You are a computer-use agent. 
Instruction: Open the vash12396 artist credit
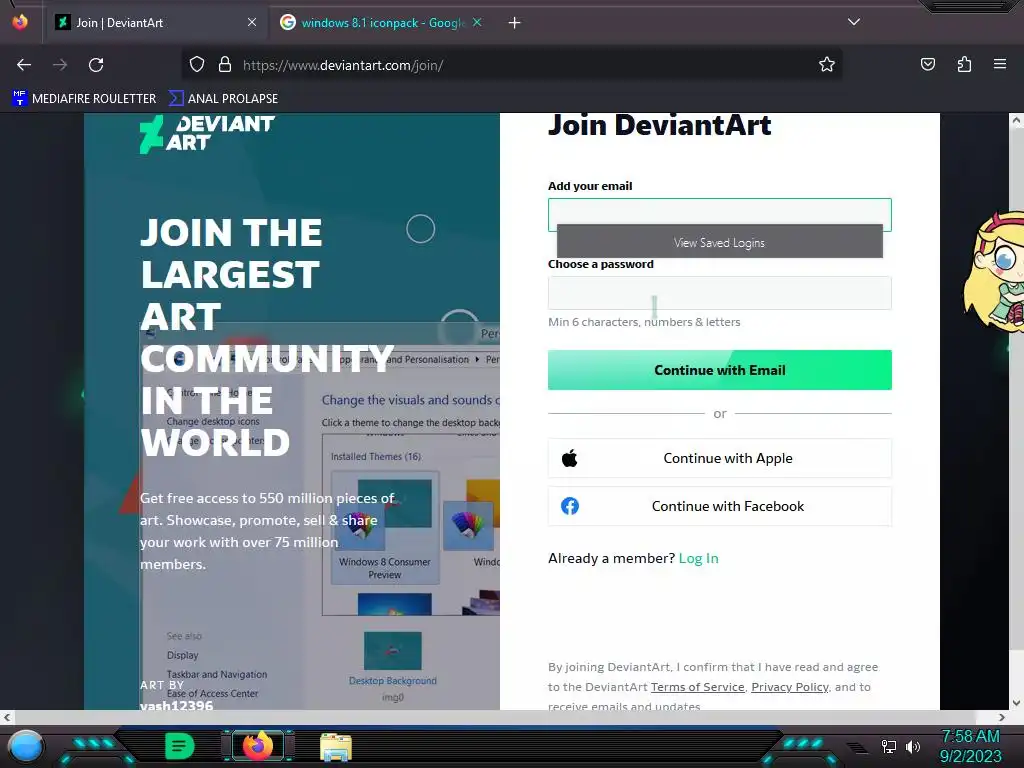[176, 705]
